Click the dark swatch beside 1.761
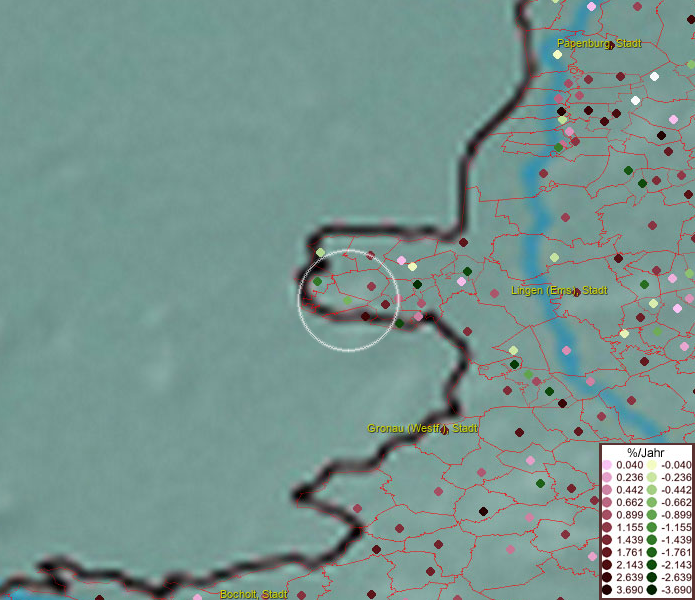 [x=607, y=553]
